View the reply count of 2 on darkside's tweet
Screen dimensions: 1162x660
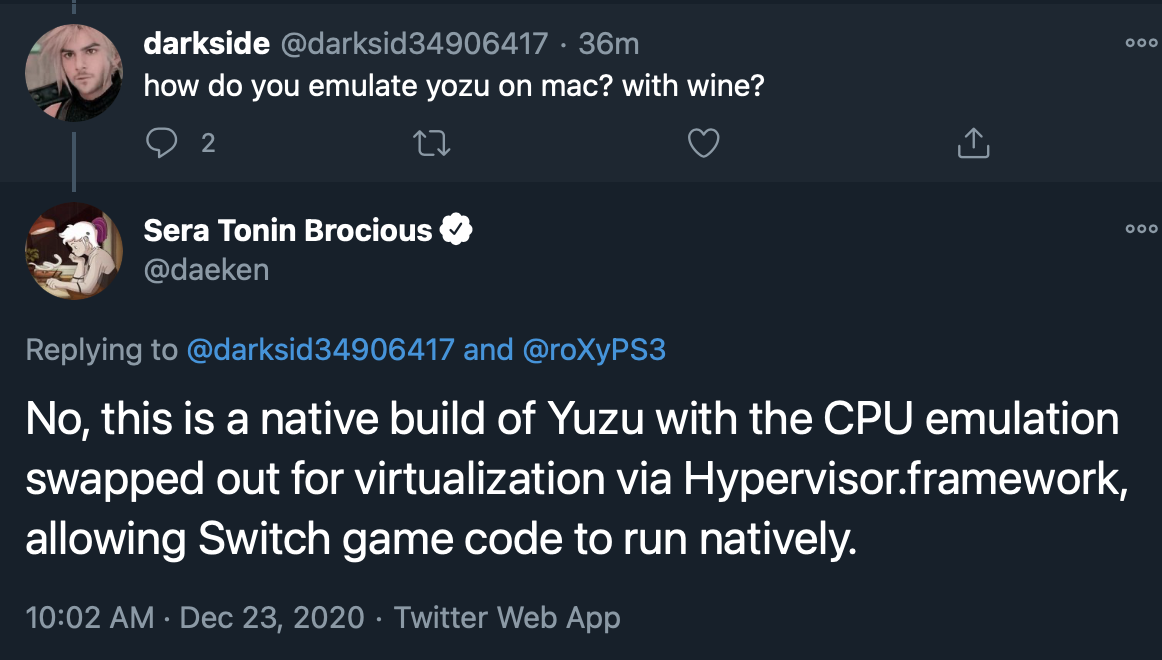(x=208, y=143)
